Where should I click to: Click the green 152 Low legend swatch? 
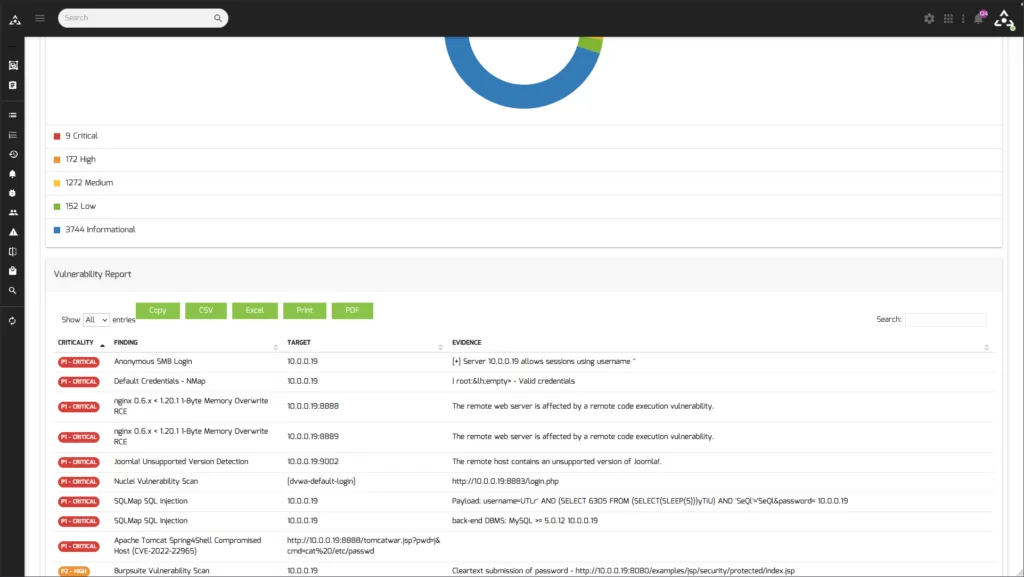point(57,207)
